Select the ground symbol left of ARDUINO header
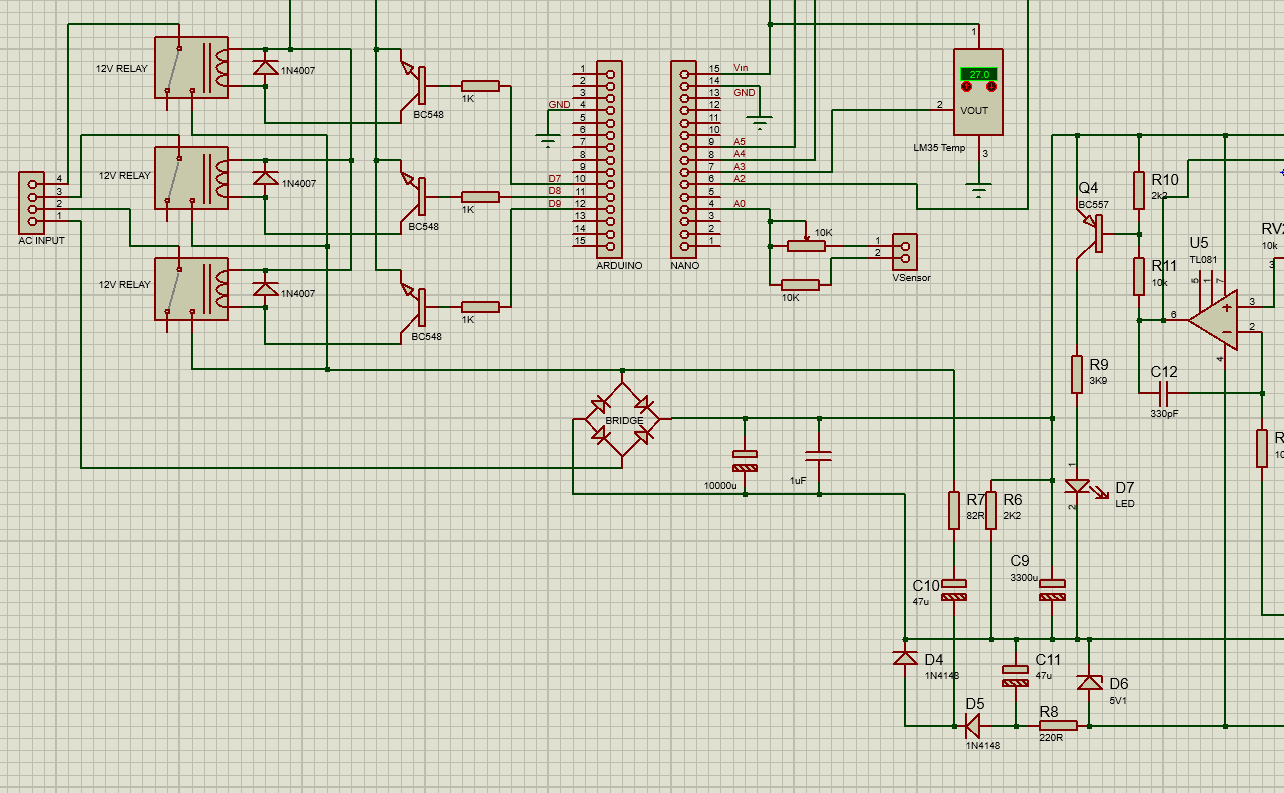Image resolution: width=1284 pixels, height=793 pixels. [x=547, y=140]
